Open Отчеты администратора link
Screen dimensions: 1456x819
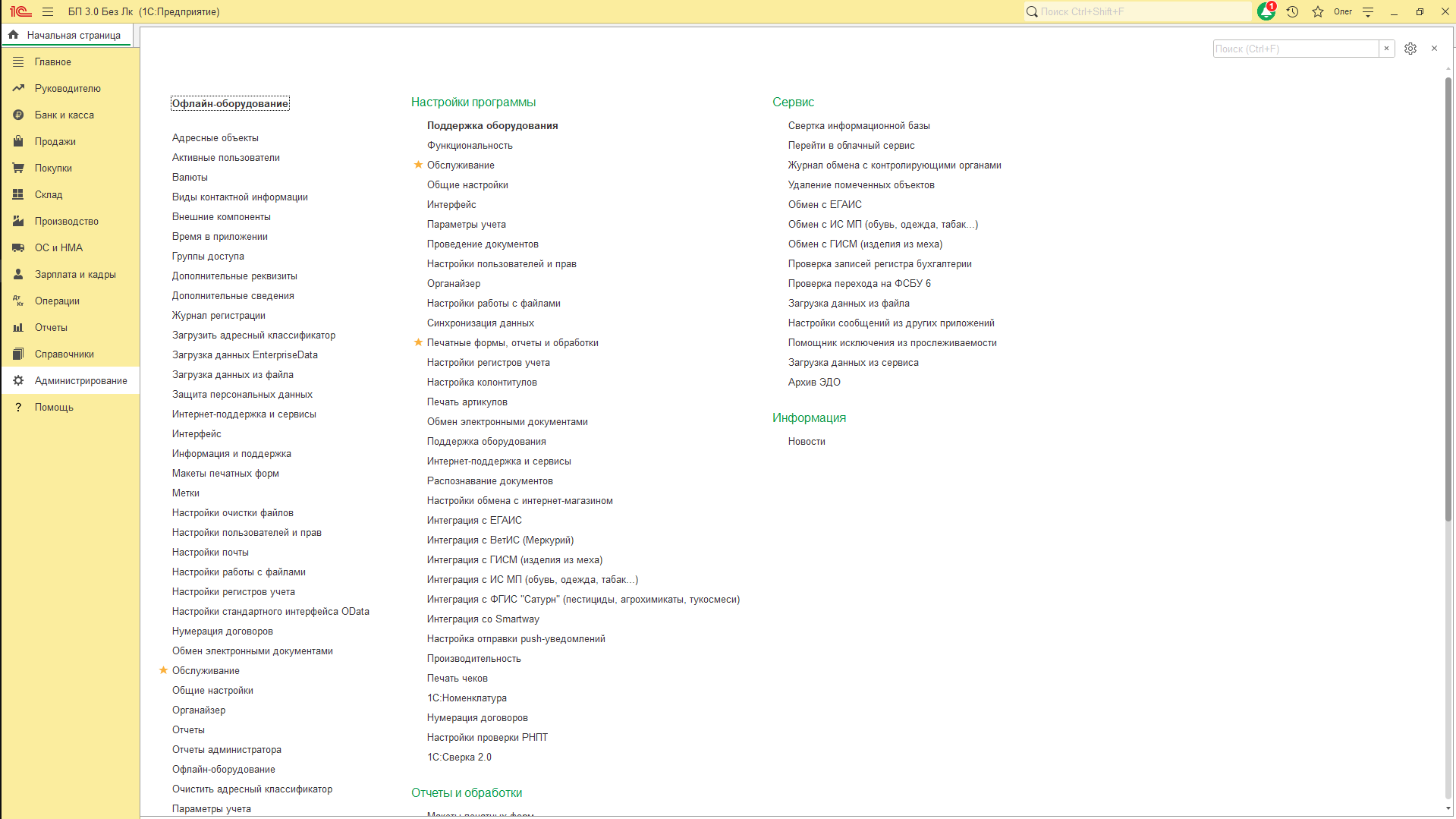(x=227, y=750)
